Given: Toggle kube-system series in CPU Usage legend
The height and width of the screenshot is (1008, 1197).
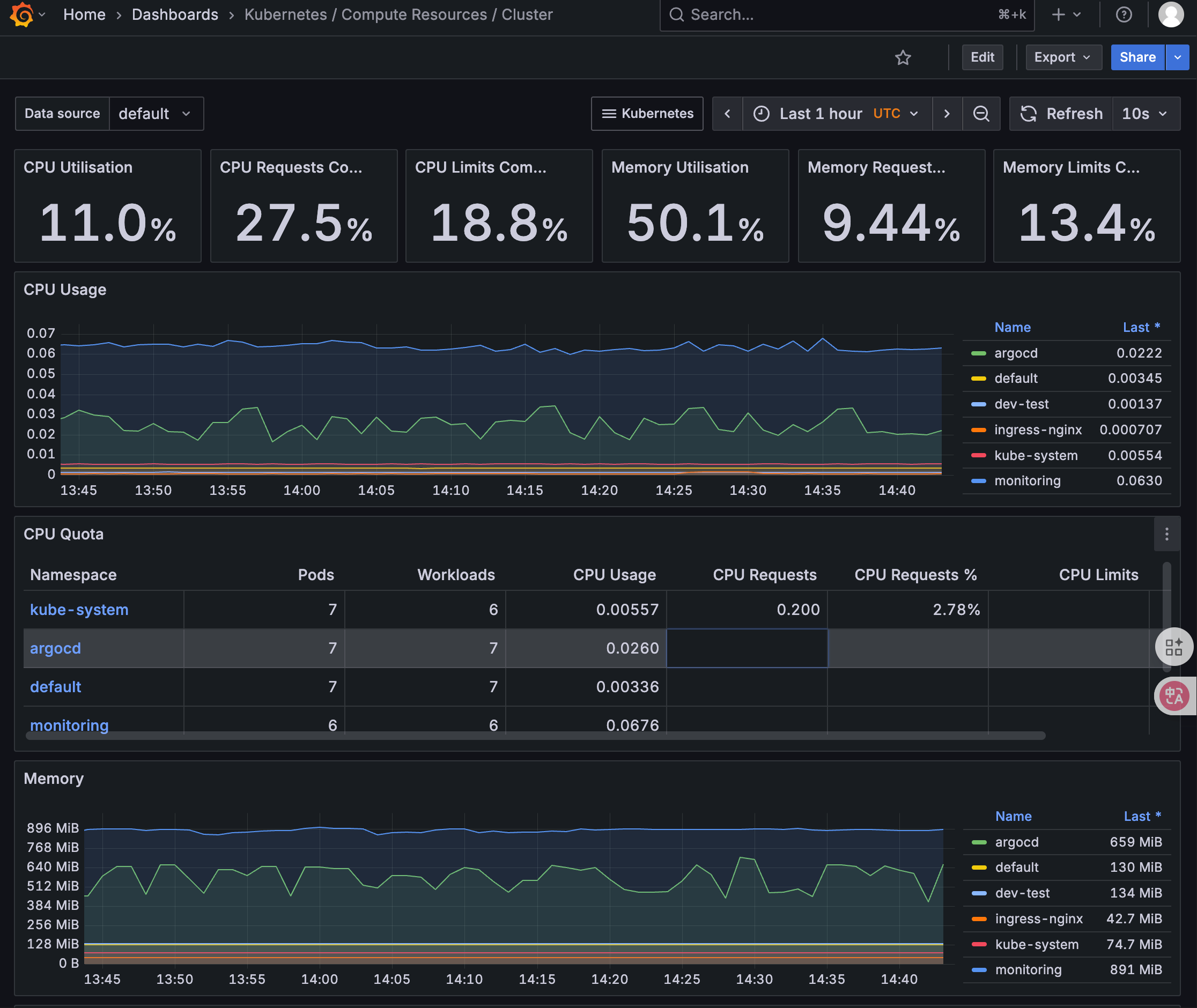Looking at the screenshot, I should 1035,455.
